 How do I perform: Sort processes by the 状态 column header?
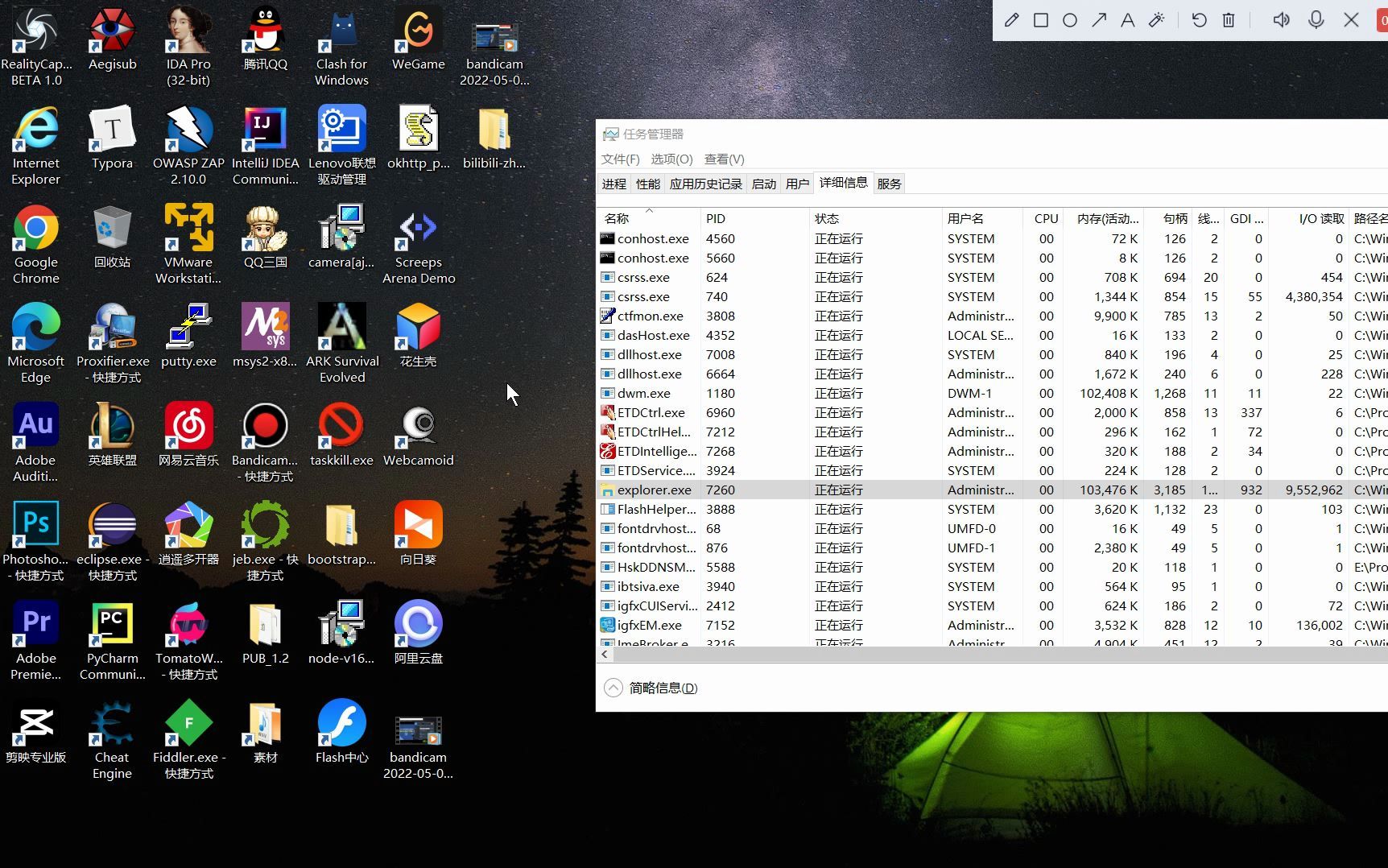[x=875, y=218]
